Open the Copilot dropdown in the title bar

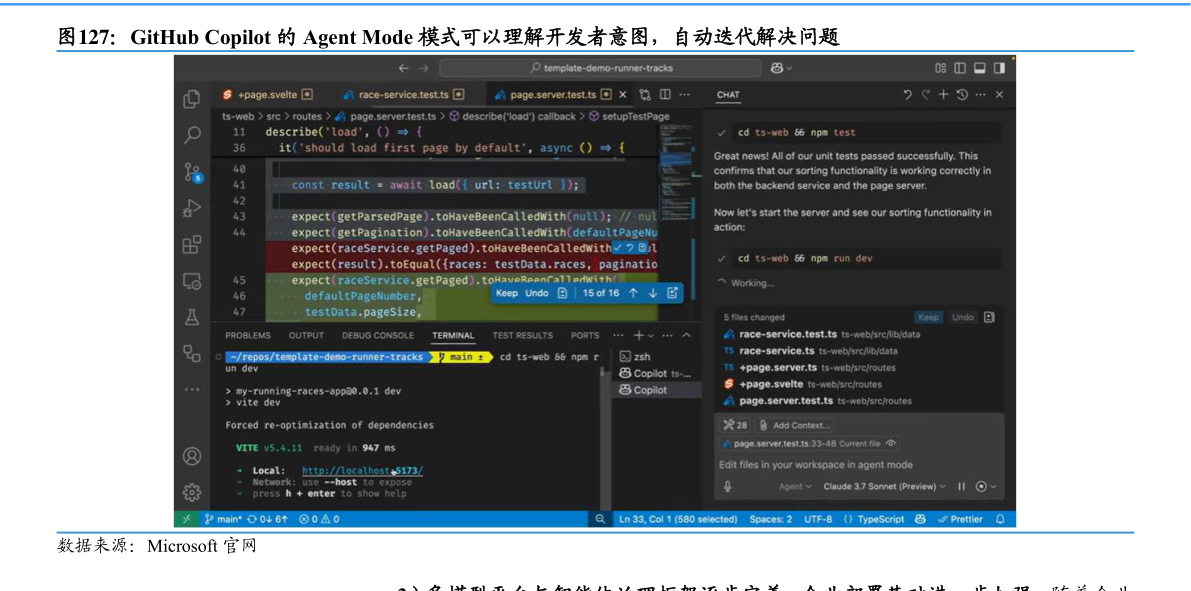pos(781,68)
